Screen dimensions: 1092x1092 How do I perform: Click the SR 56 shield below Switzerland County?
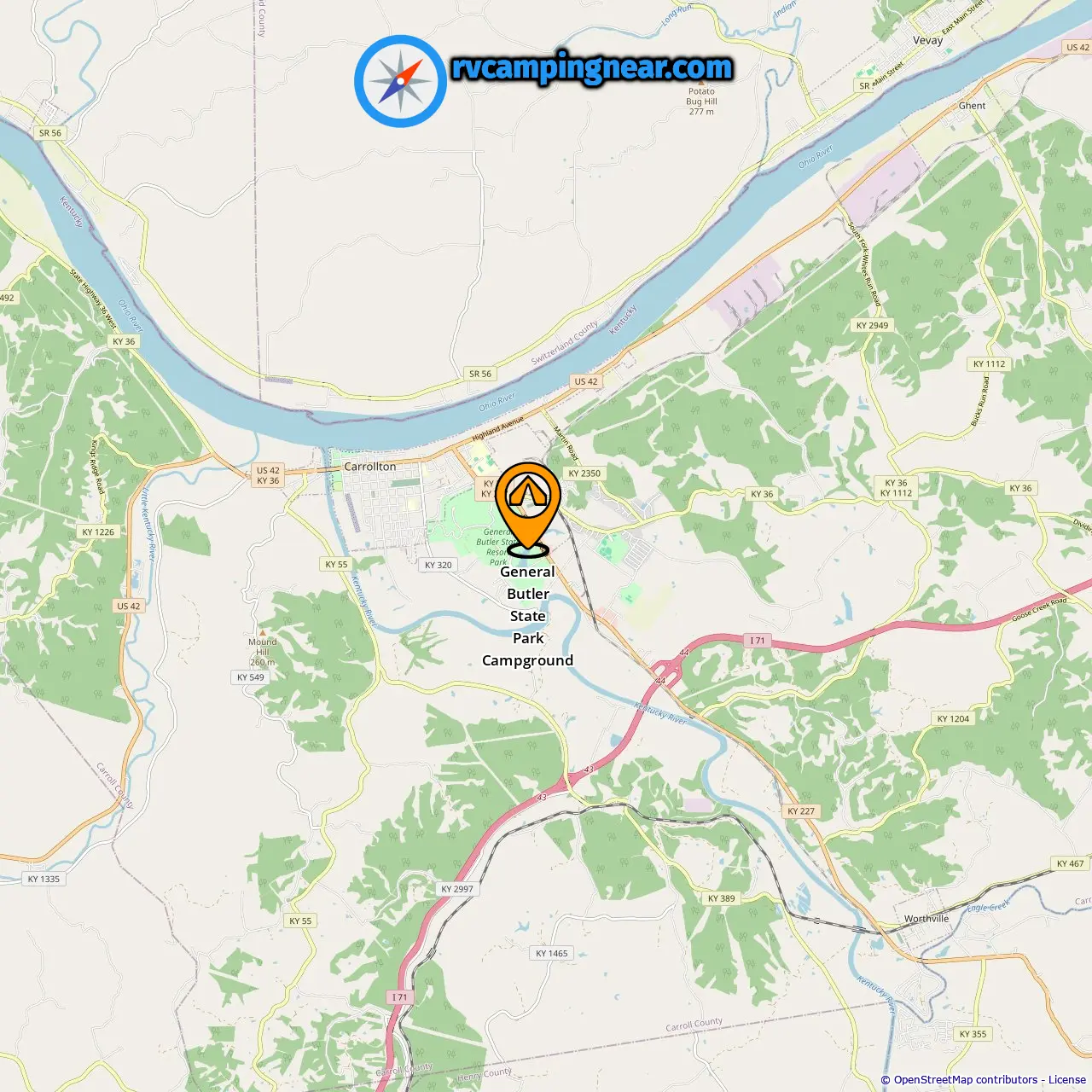tap(480, 374)
